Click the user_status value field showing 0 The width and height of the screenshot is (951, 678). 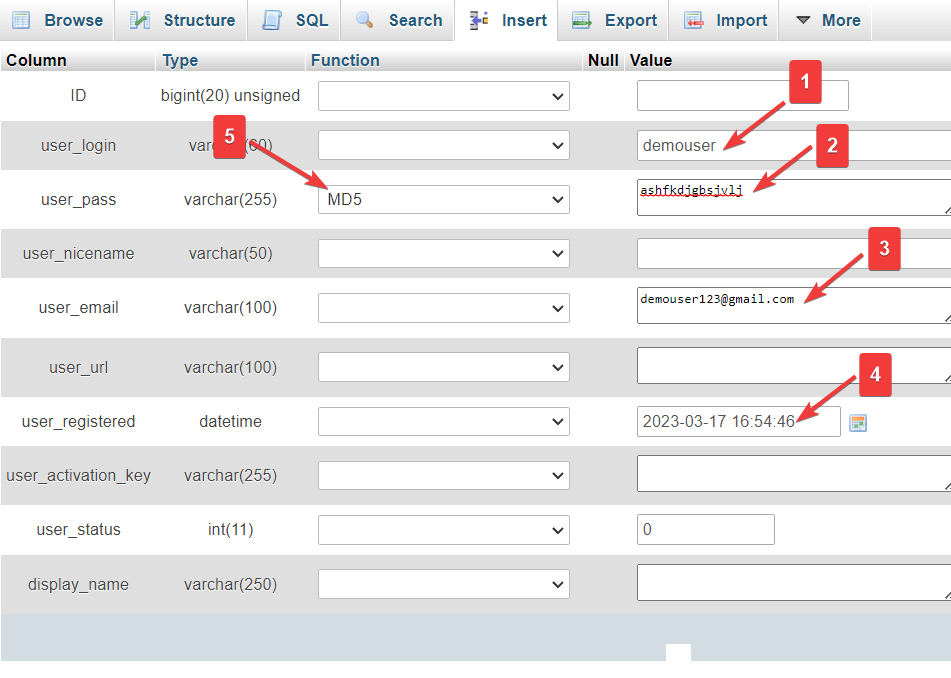tap(705, 530)
